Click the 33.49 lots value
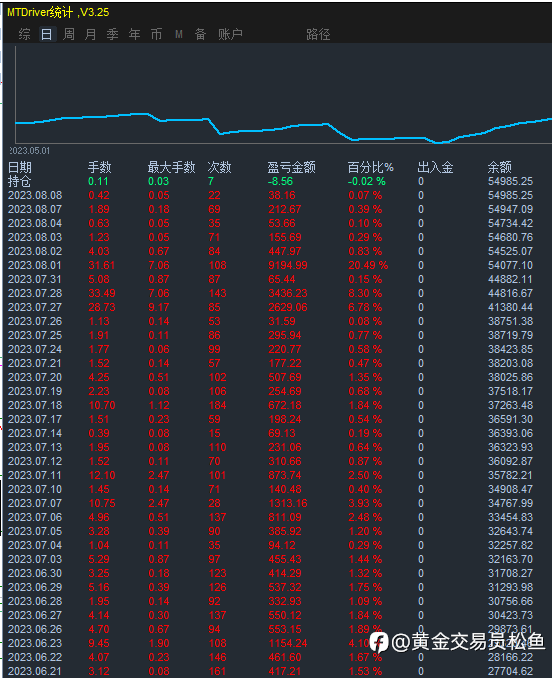This screenshot has height=678, width=552. pyautogui.click(x=102, y=293)
